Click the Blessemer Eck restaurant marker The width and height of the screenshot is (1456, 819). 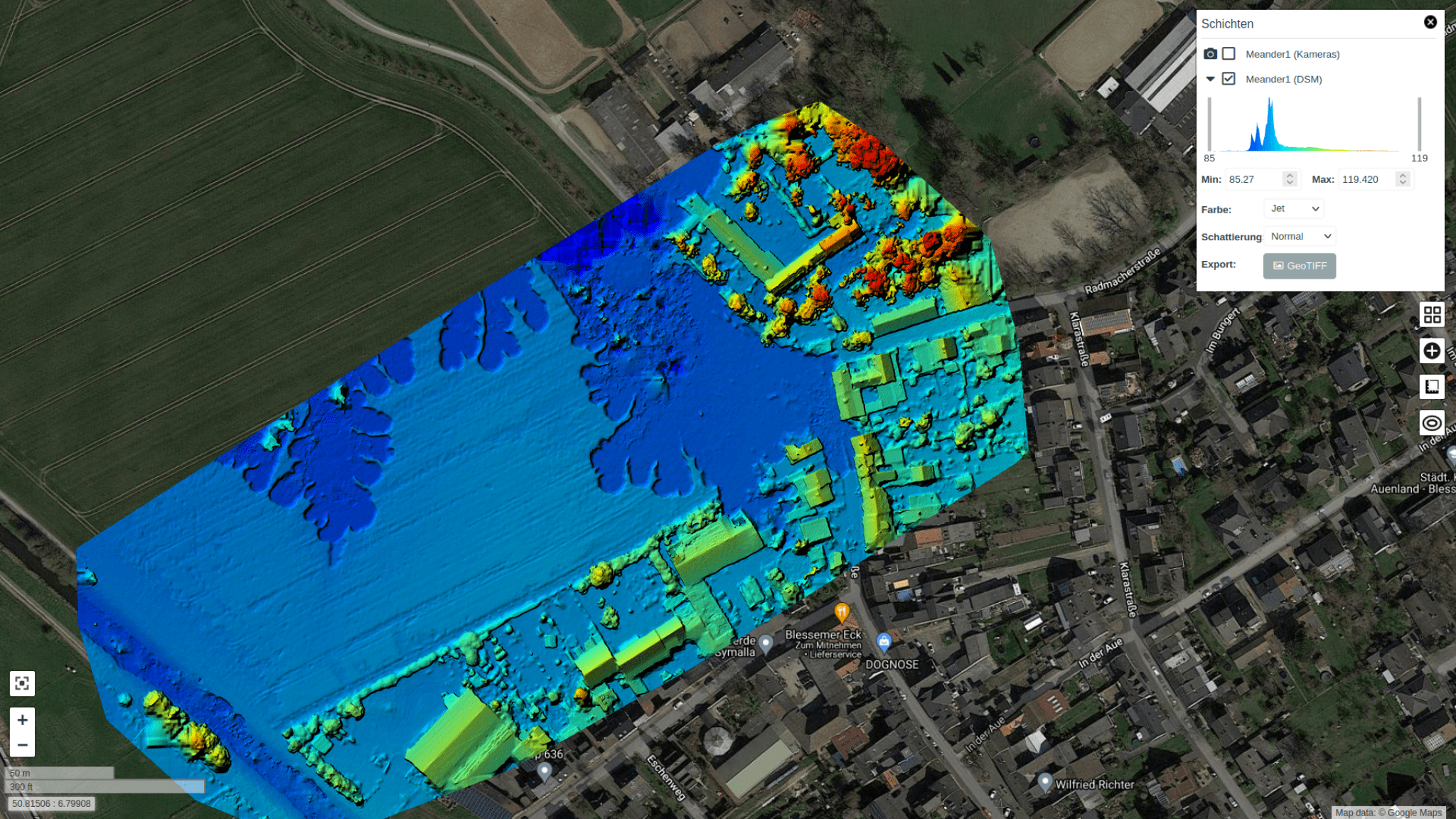(842, 611)
